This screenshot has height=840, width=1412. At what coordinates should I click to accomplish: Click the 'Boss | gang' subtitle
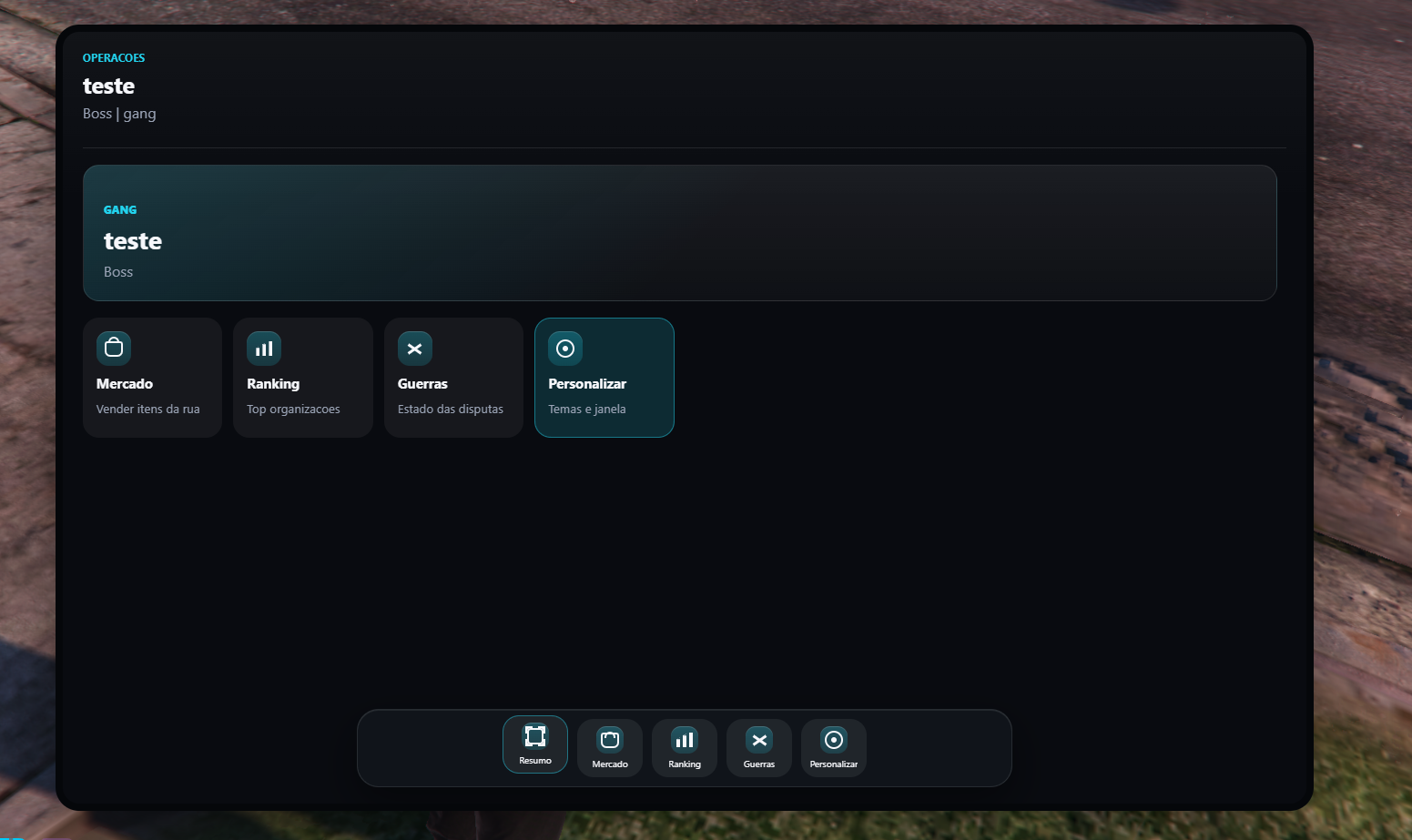point(119,114)
